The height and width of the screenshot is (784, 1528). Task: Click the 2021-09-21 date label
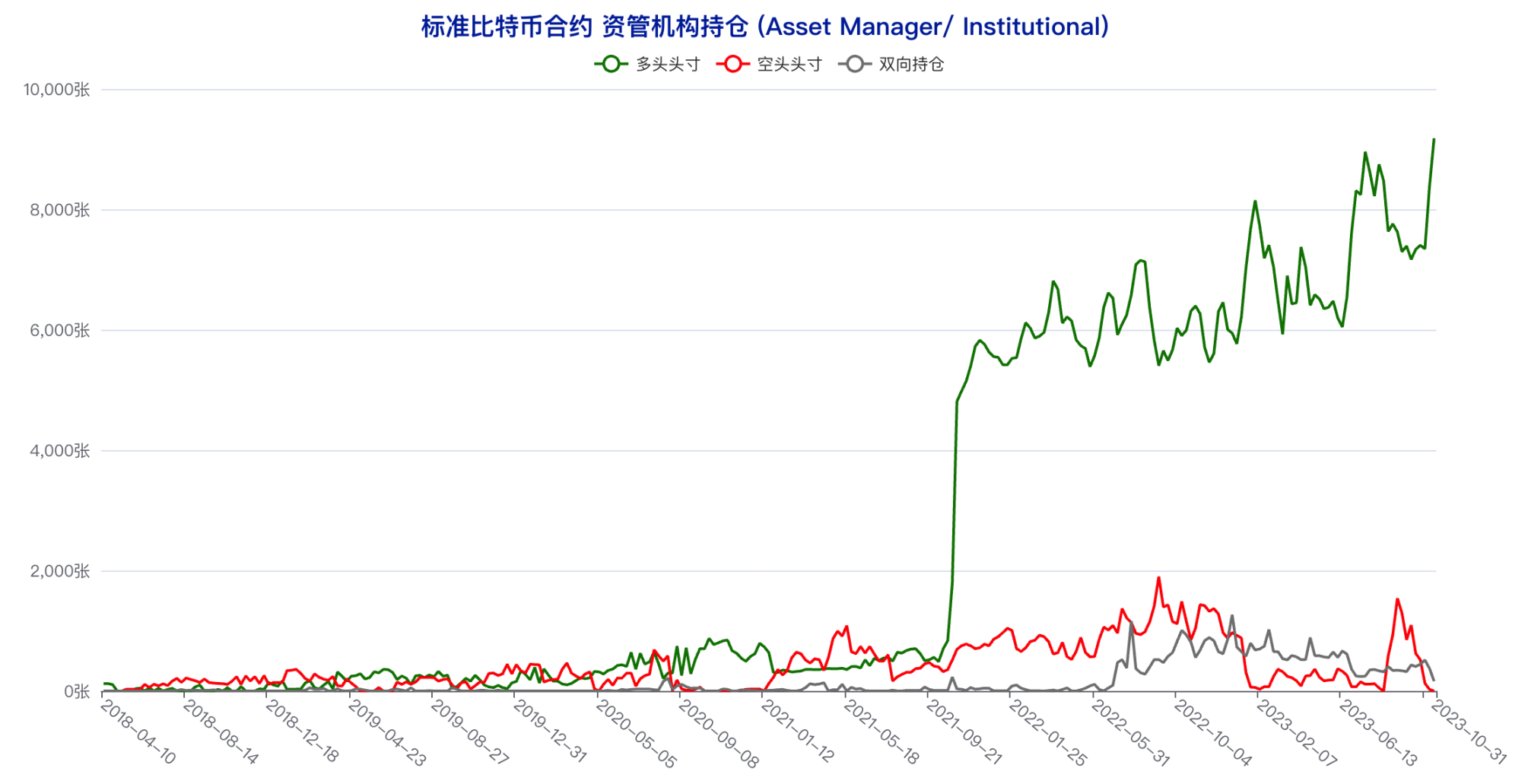coord(964,732)
